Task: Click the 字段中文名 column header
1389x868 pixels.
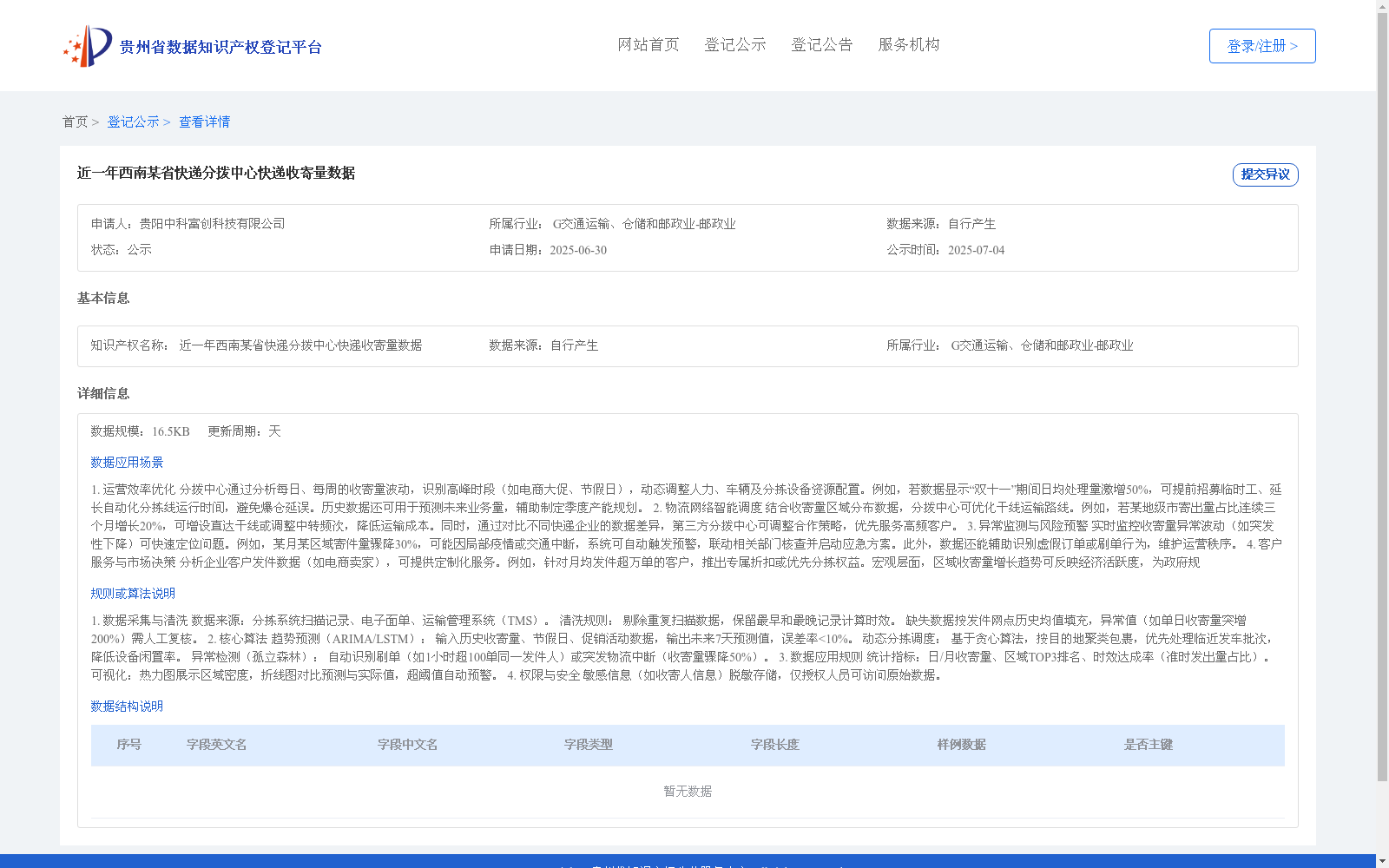Action: point(408,745)
